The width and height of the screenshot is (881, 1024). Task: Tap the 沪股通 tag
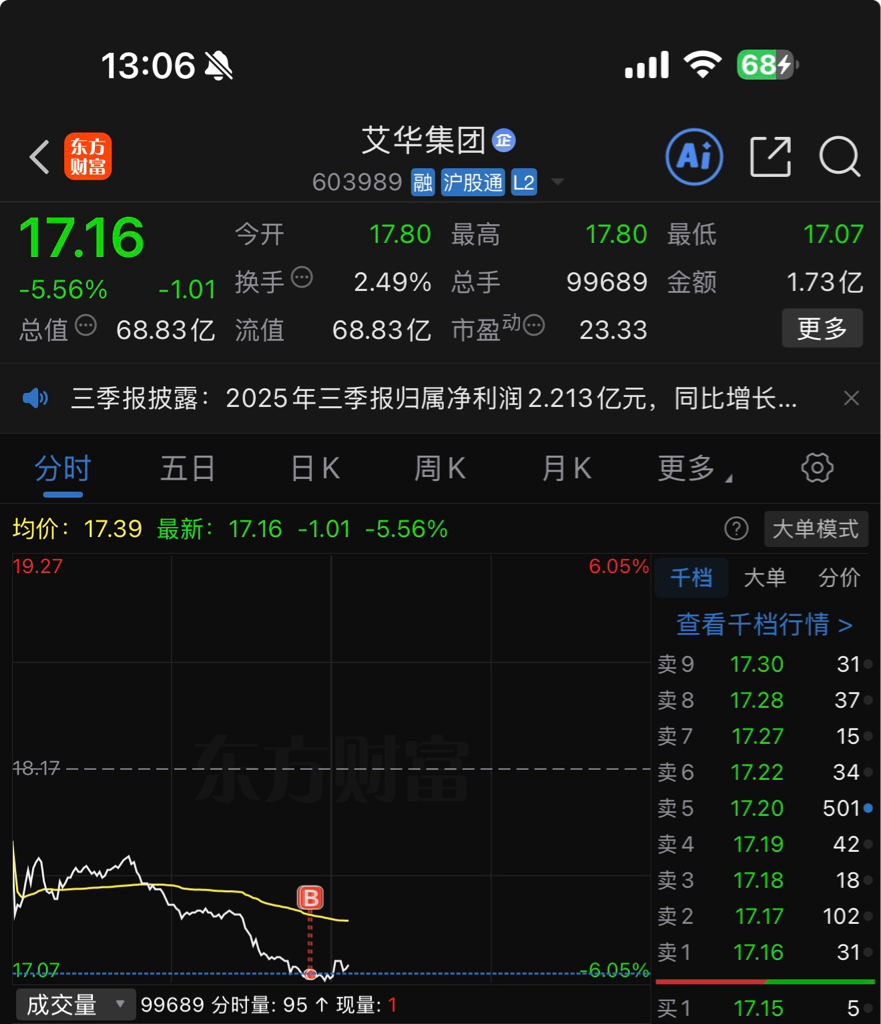point(473,182)
